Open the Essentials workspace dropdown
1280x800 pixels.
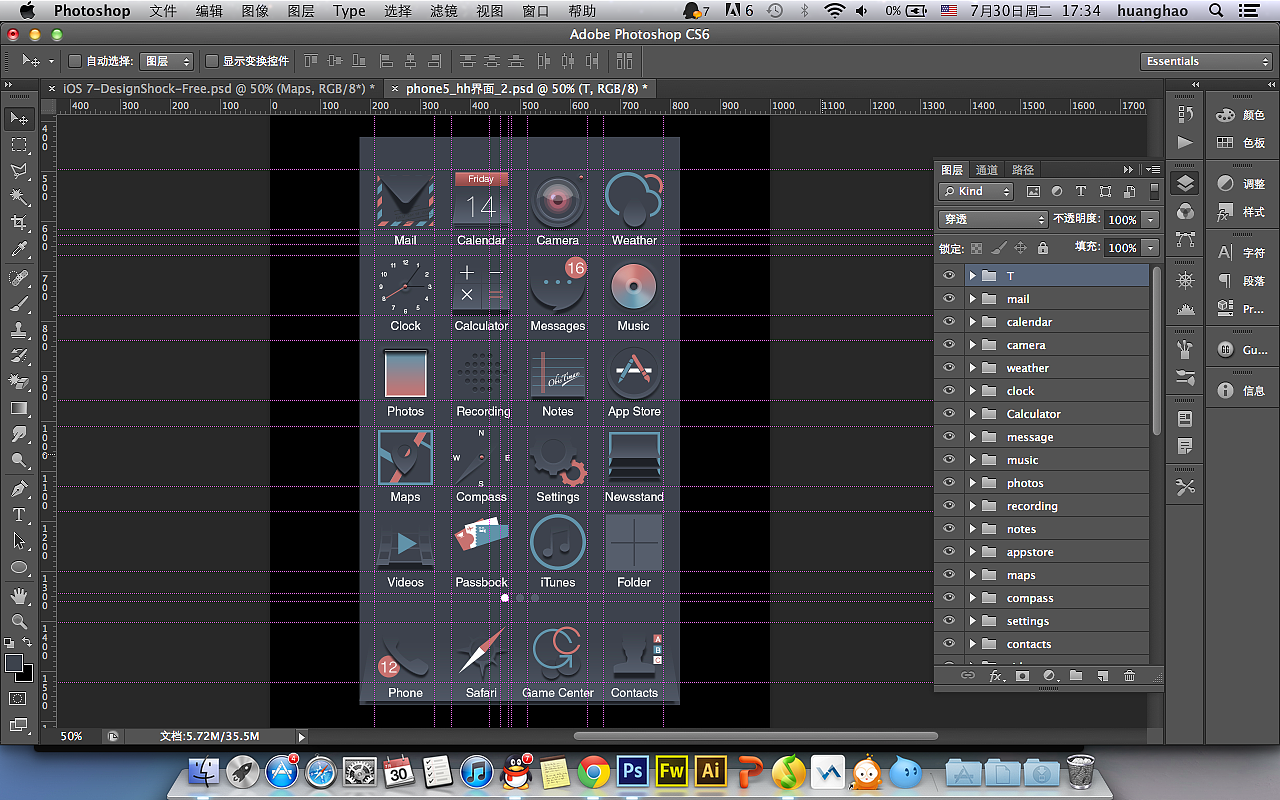(1206, 61)
